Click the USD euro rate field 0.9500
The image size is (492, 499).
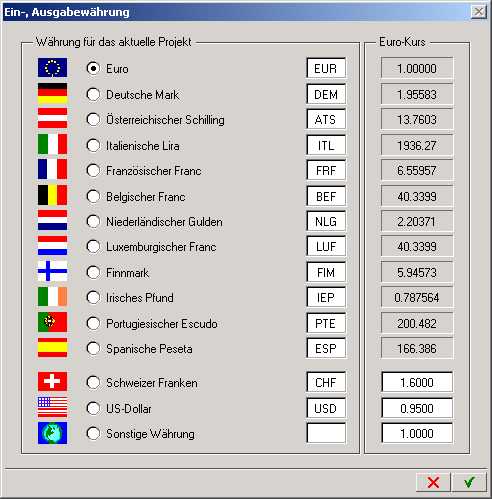(x=417, y=408)
